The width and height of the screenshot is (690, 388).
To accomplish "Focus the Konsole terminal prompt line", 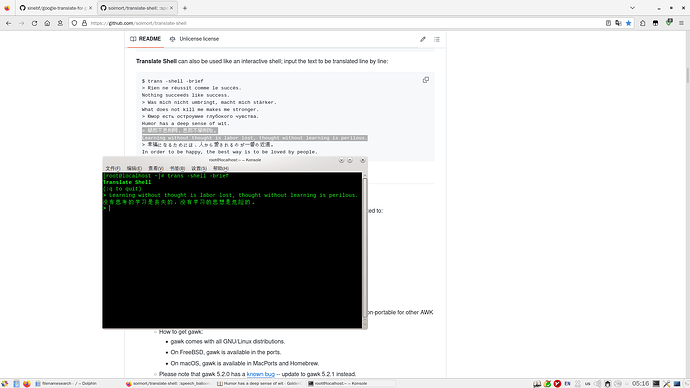I will (232, 208).
